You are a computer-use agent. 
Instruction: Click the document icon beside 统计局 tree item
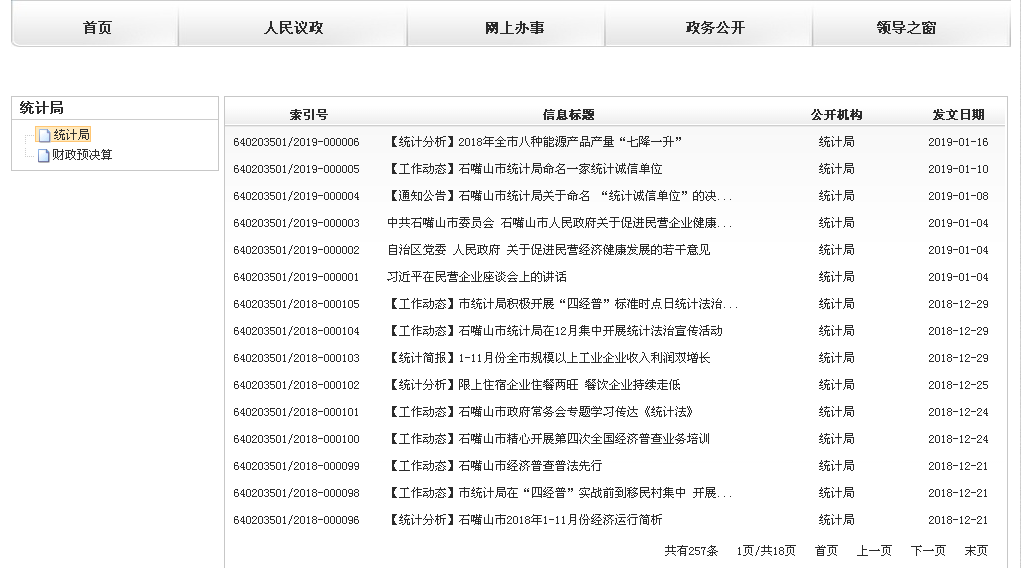click(44, 135)
